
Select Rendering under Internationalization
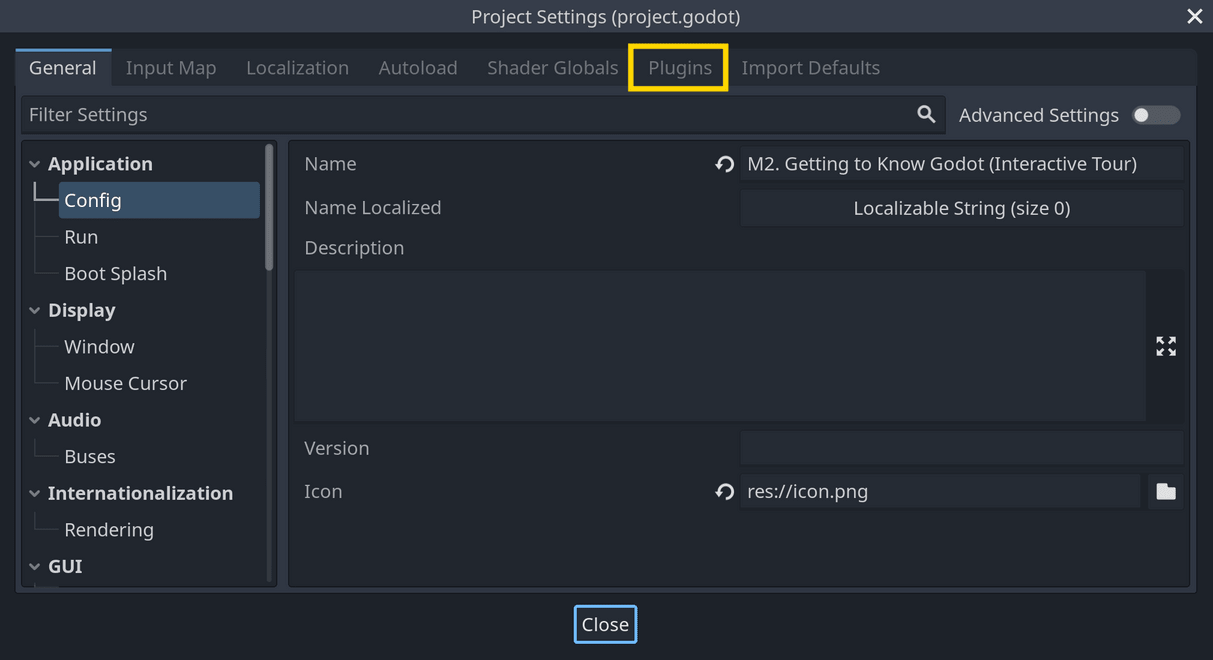(109, 530)
